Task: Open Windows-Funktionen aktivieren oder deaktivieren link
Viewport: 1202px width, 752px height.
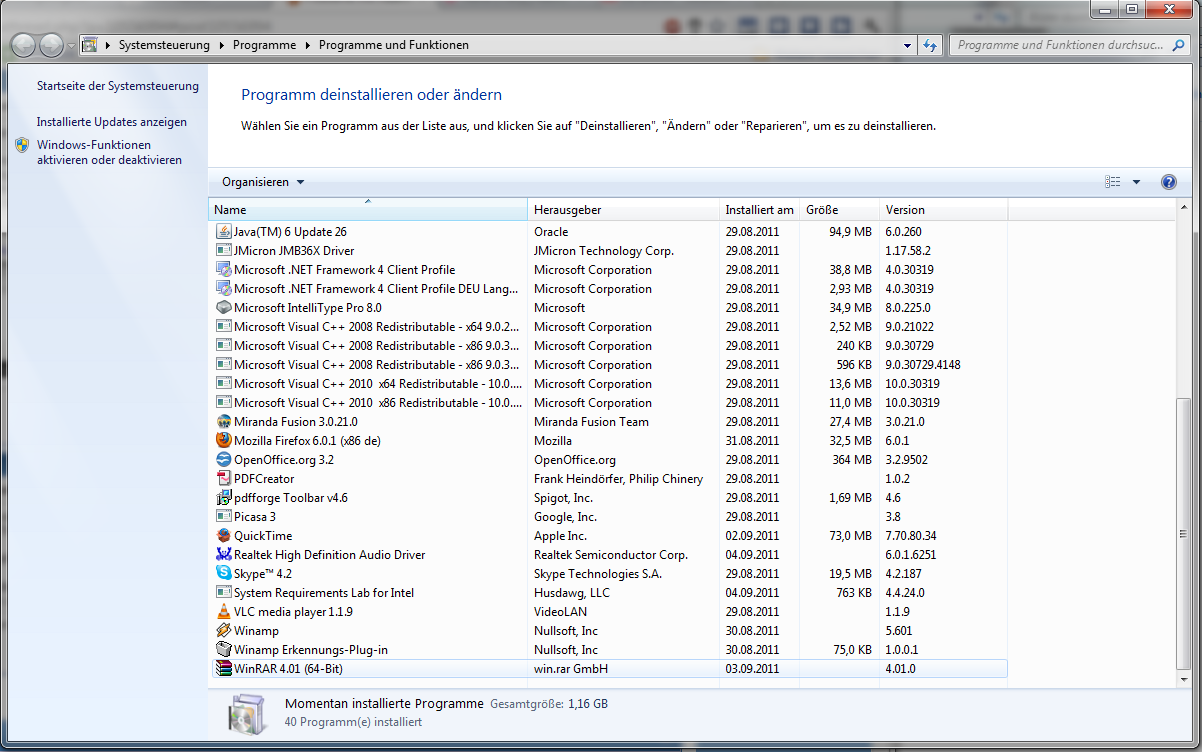Action: coord(109,152)
